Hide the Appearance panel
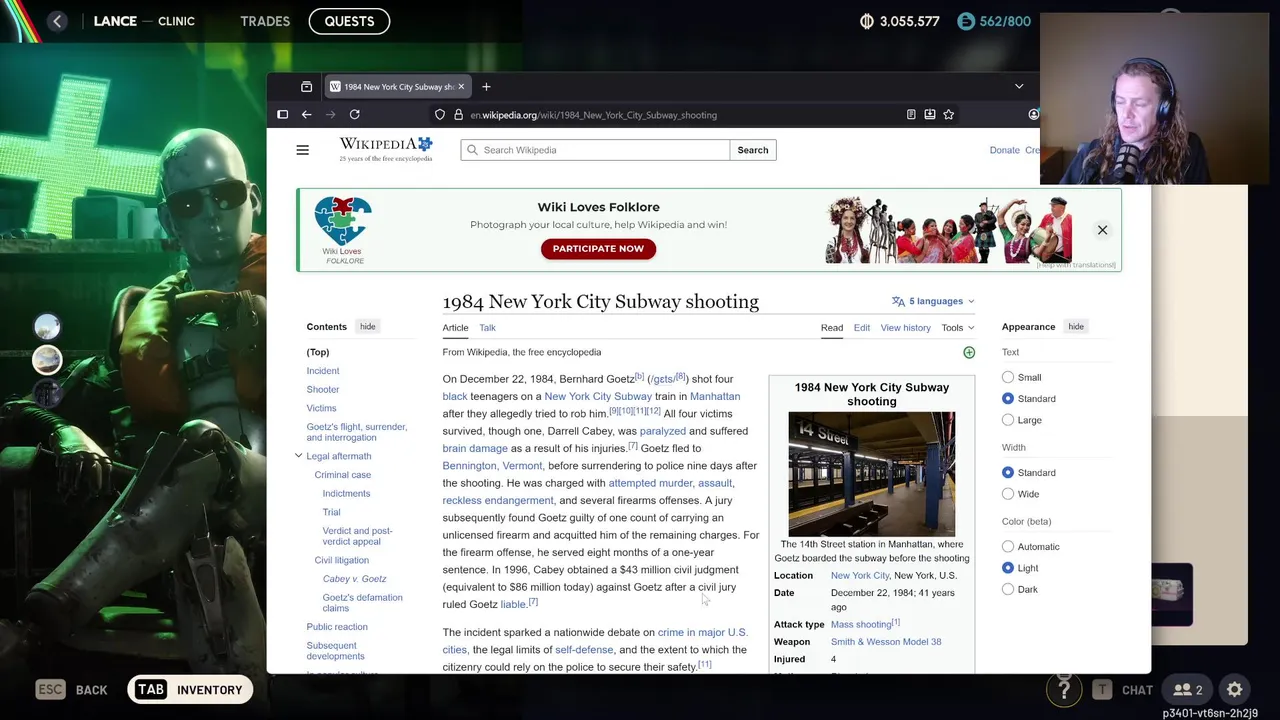The height and width of the screenshot is (720, 1280). point(1076,327)
